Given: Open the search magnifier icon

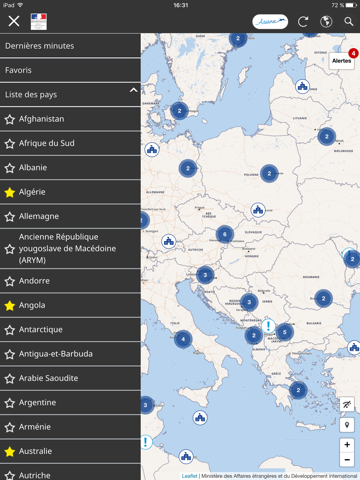Looking at the screenshot, I should tap(349, 22).
